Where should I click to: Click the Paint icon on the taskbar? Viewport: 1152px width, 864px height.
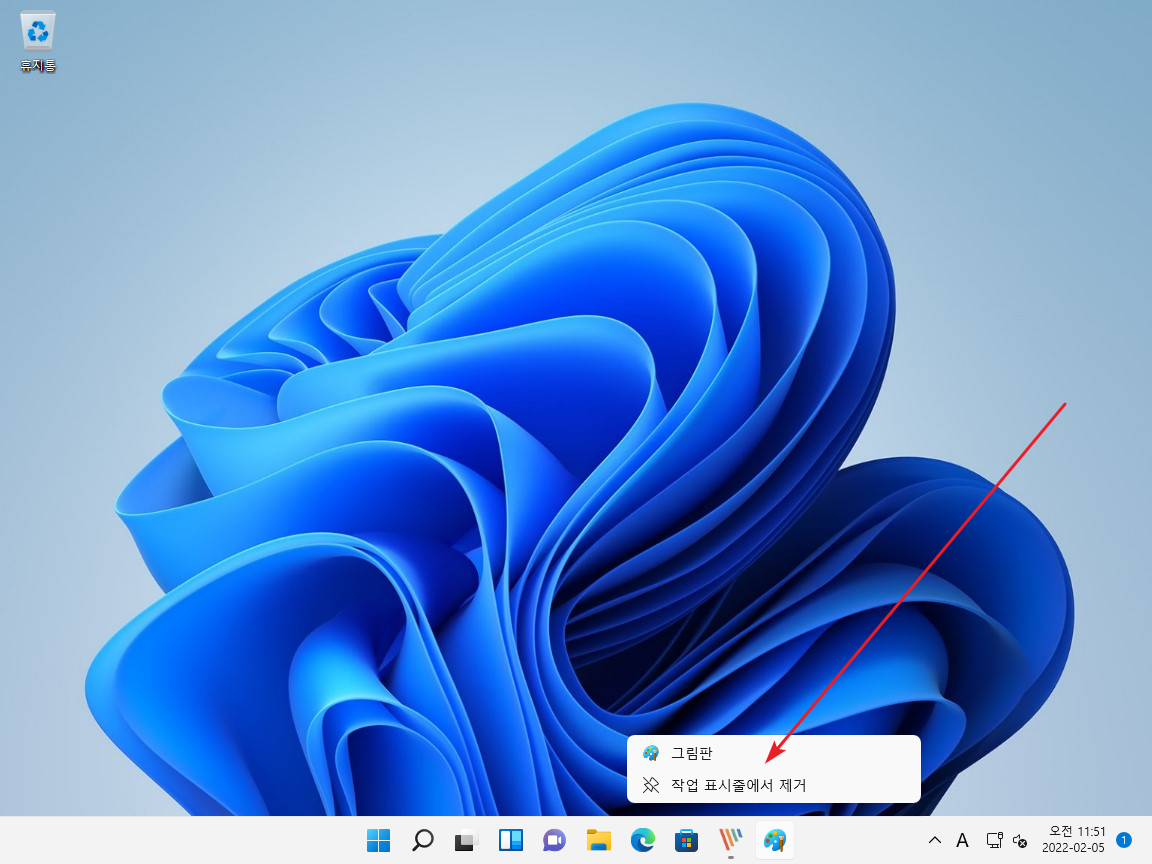click(774, 840)
